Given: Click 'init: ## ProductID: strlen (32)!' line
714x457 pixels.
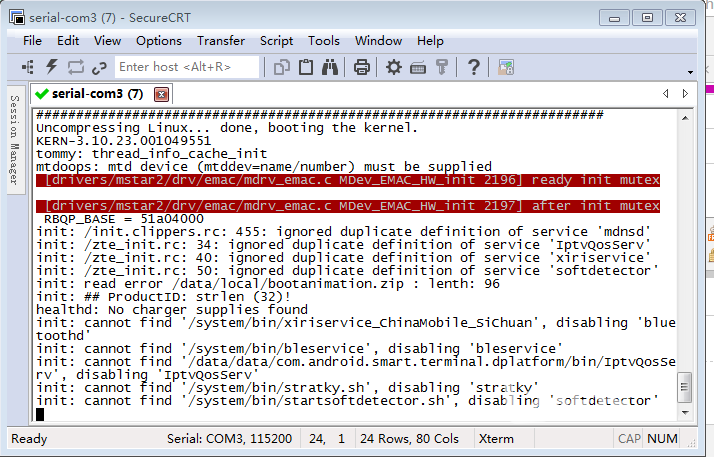Looking at the screenshot, I should (x=163, y=297).
